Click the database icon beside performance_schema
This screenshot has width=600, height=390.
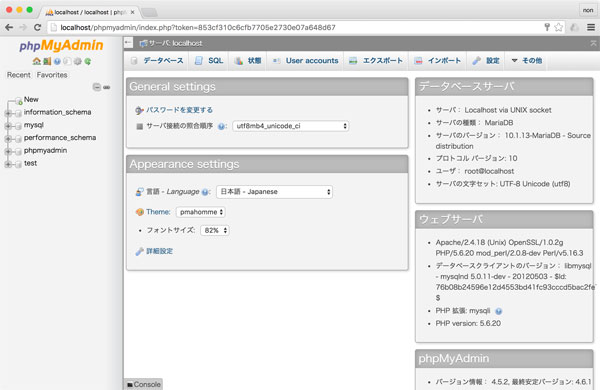18,139
